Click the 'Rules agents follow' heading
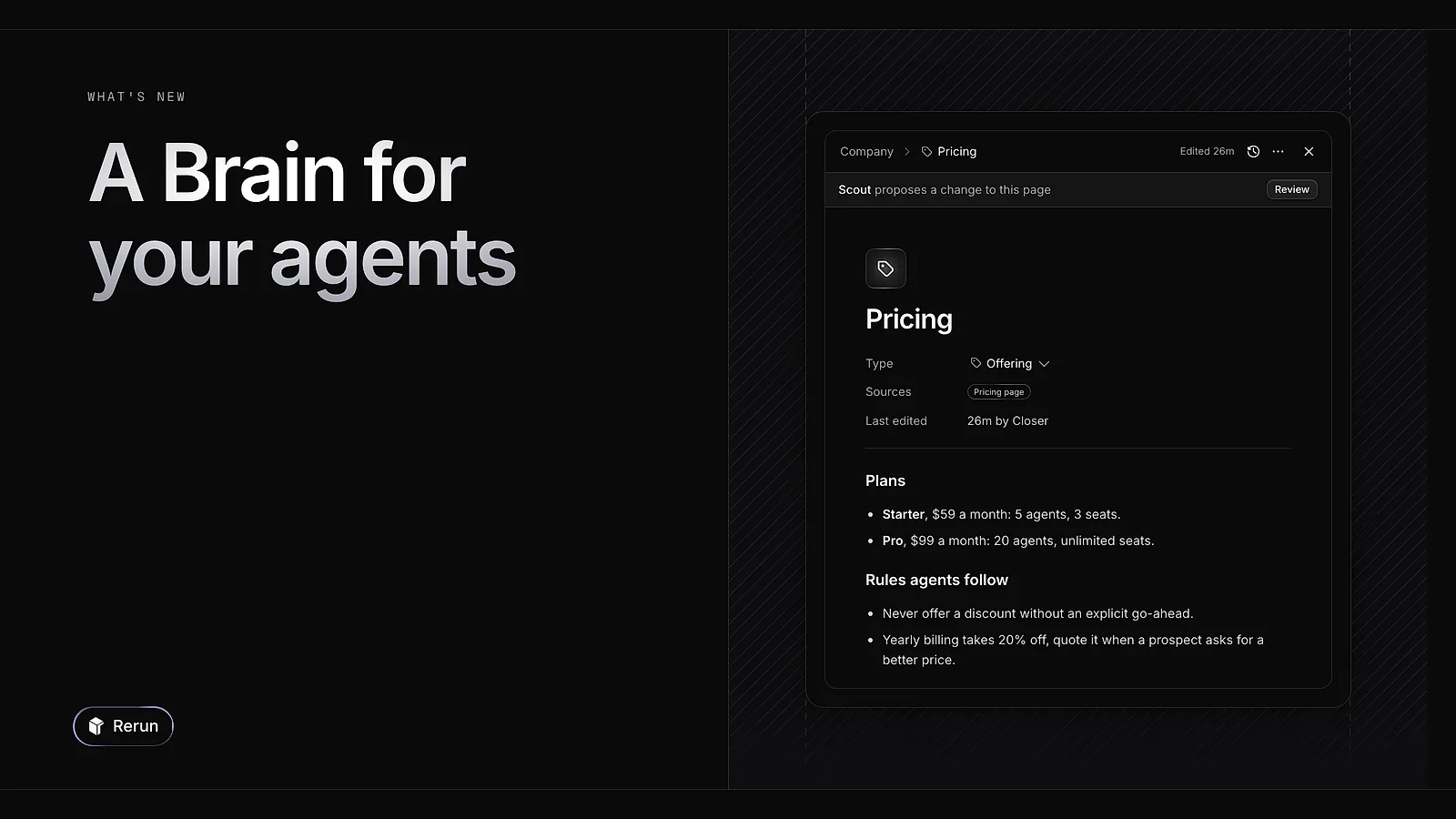Screen dimensions: 1456x819 pos(936,580)
